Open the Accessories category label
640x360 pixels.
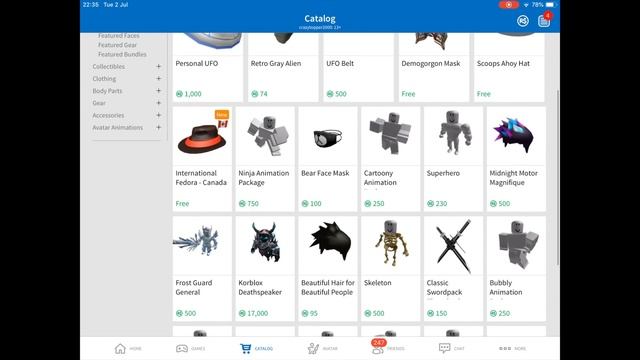(108, 115)
